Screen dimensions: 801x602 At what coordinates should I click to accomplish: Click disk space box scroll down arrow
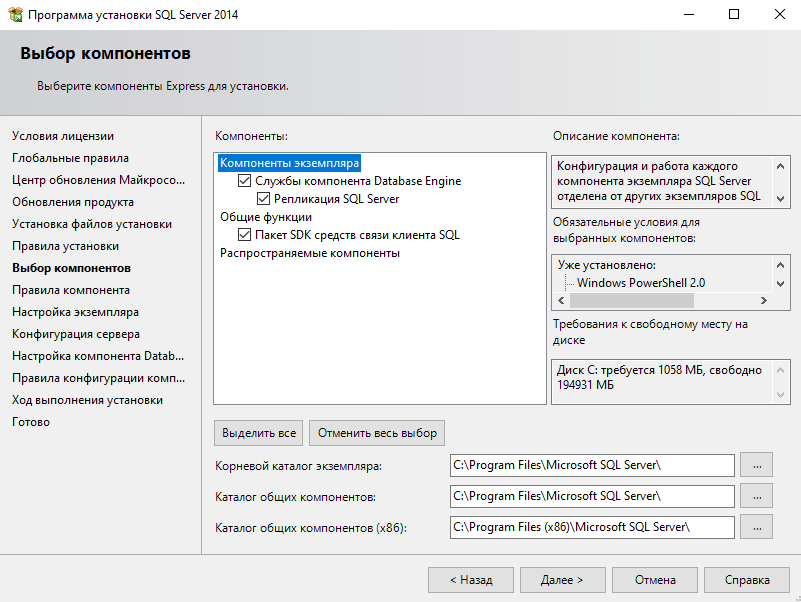[x=780, y=394]
